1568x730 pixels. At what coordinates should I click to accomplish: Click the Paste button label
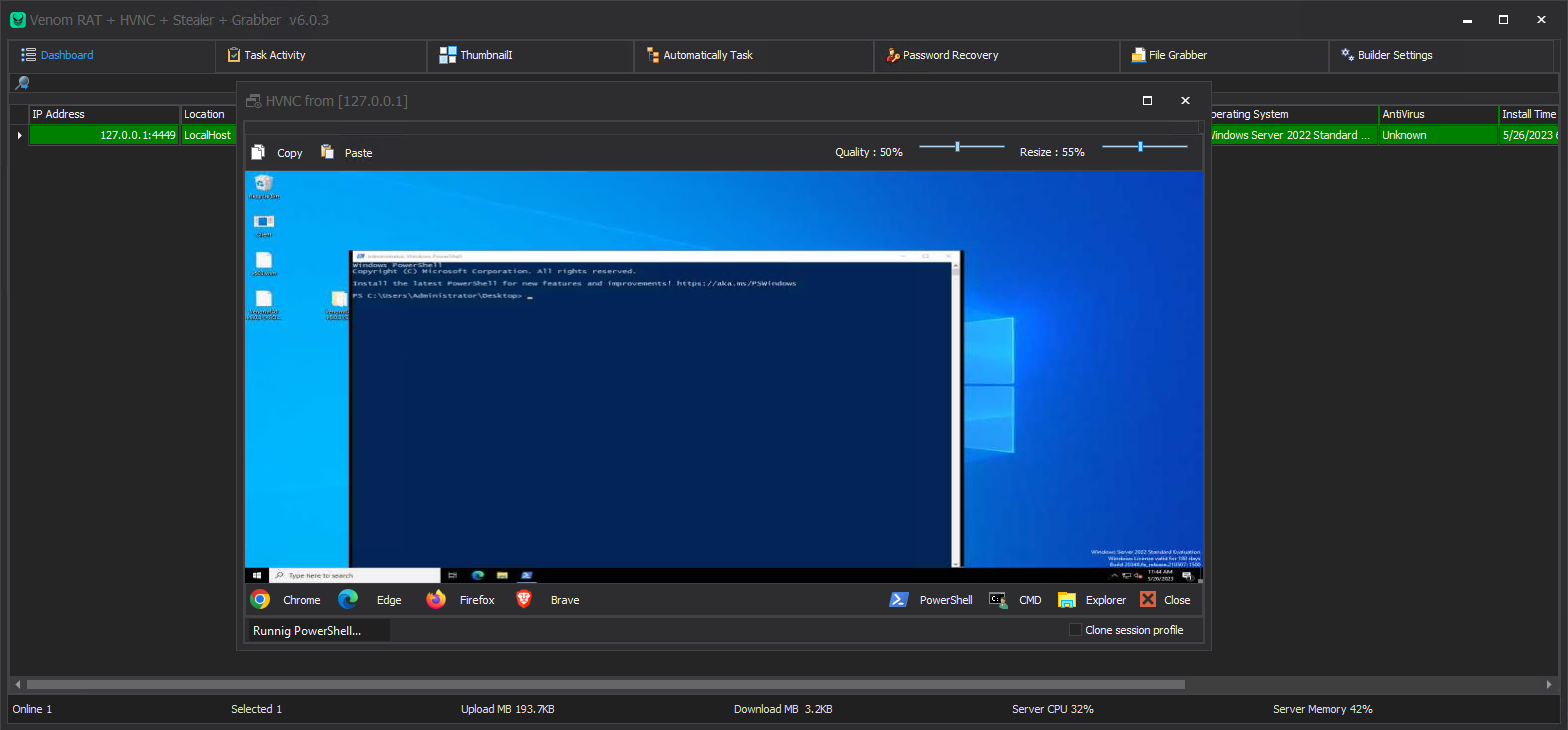click(358, 153)
